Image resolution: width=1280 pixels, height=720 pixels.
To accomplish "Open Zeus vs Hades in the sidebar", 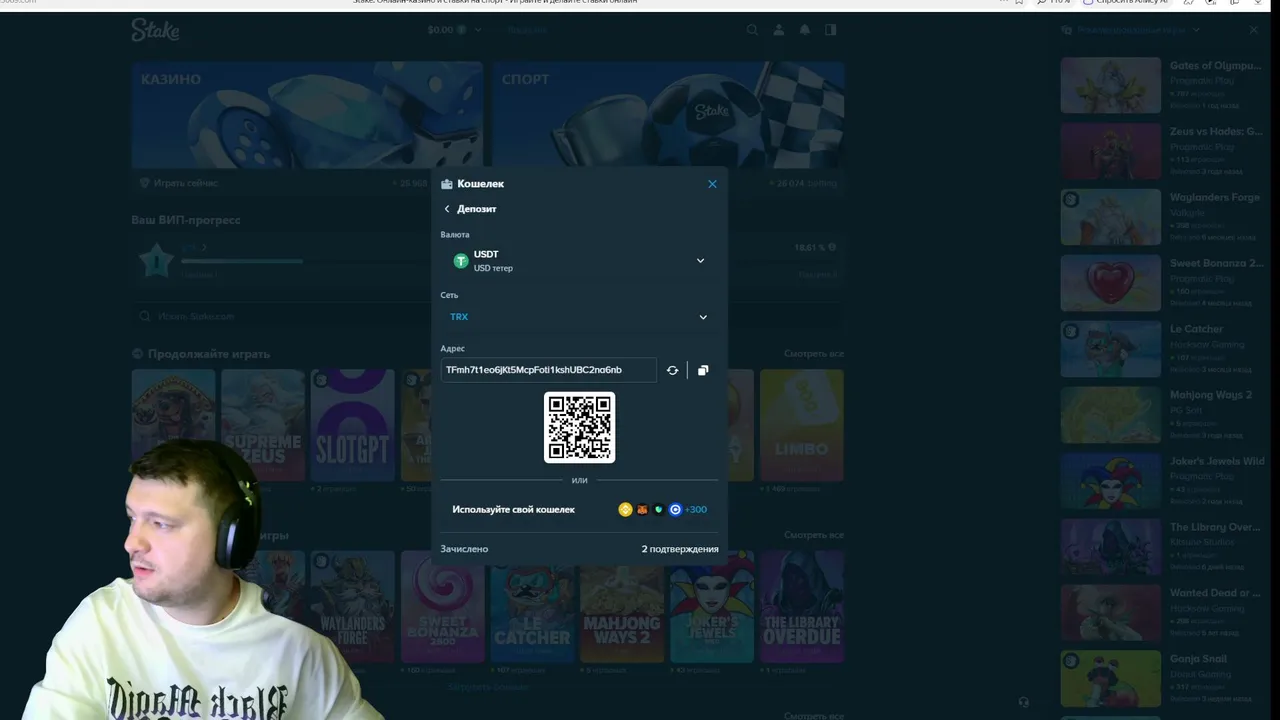I will click(x=1162, y=151).
